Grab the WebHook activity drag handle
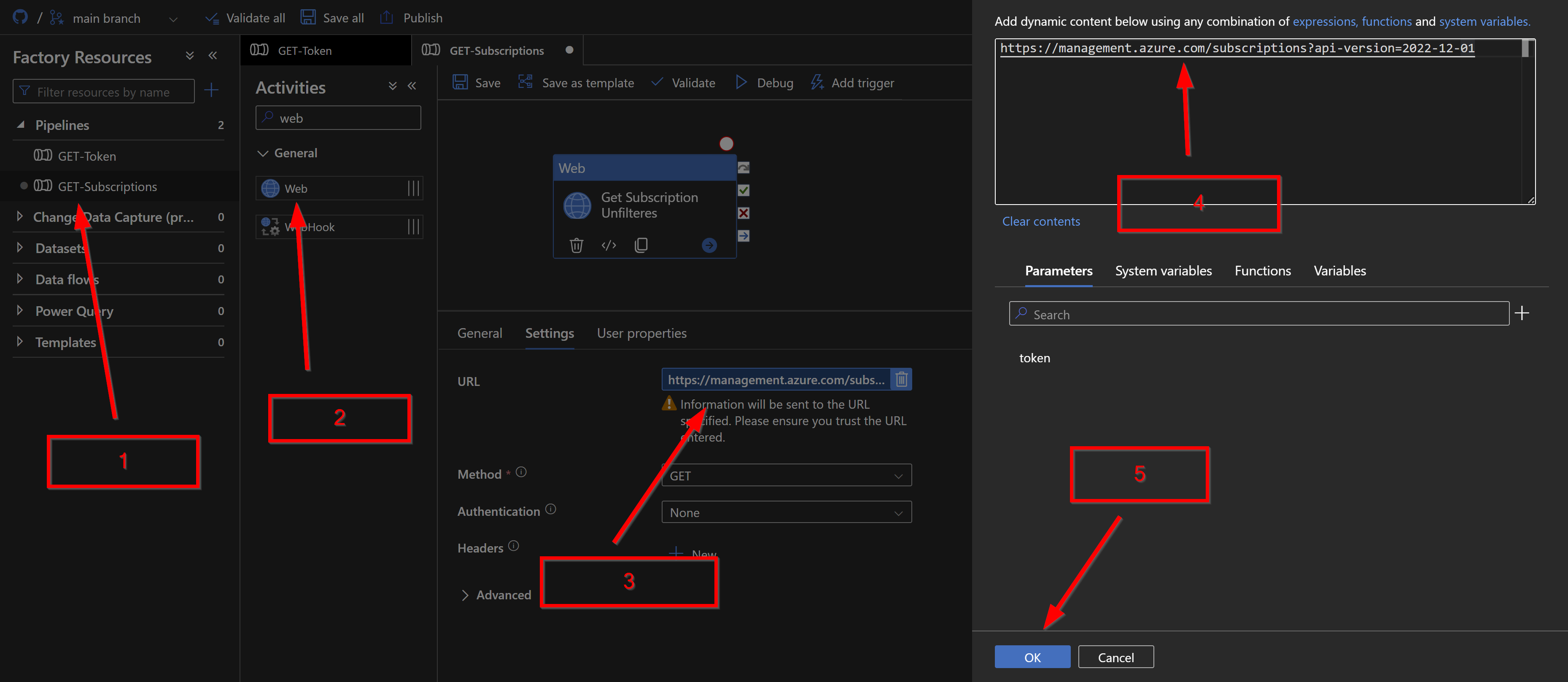The height and width of the screenshot is (682, 1568). pyautogui.click(x=413, y=226)
